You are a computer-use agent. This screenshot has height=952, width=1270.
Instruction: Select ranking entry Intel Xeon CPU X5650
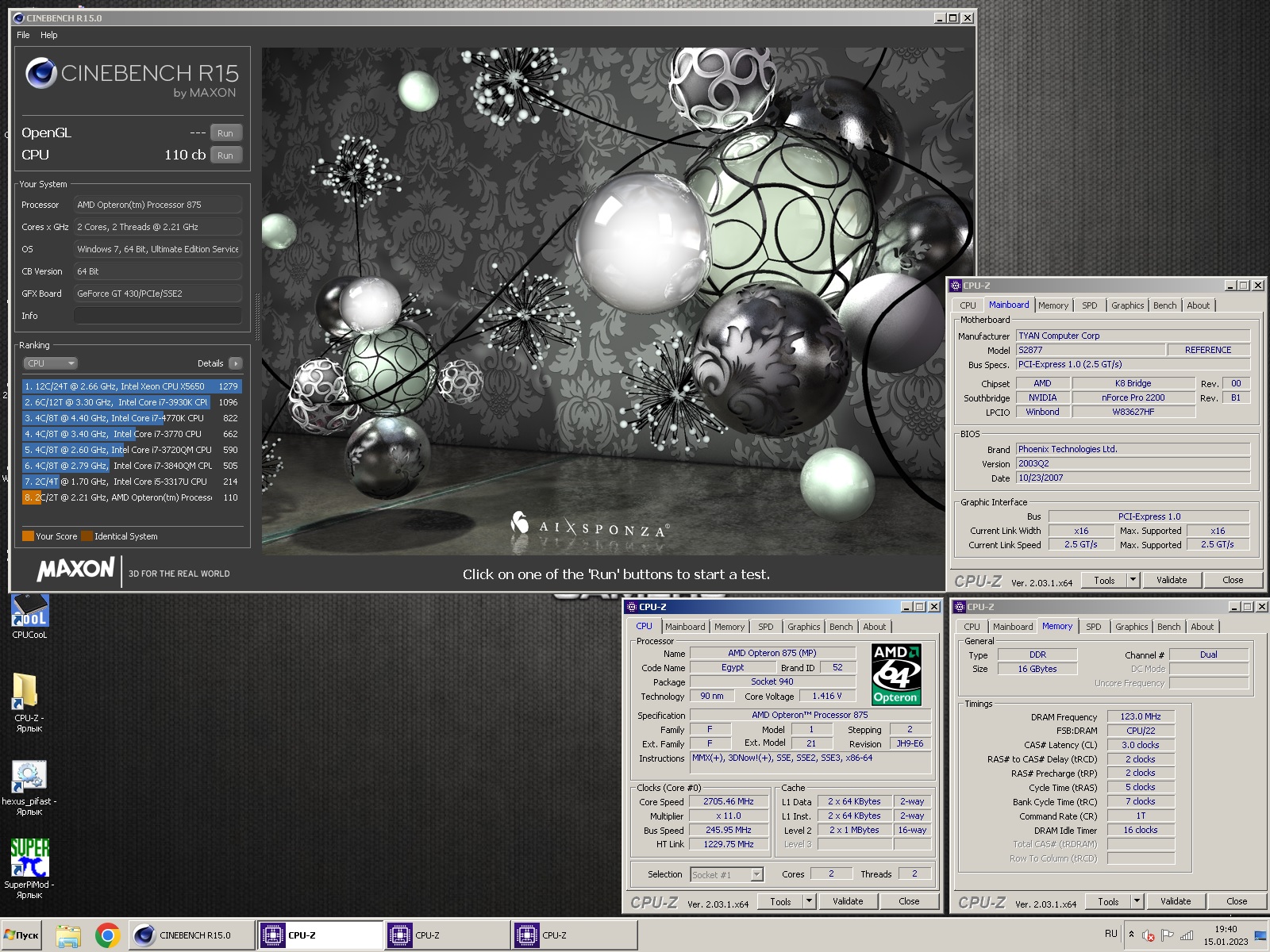pos(132,386)
